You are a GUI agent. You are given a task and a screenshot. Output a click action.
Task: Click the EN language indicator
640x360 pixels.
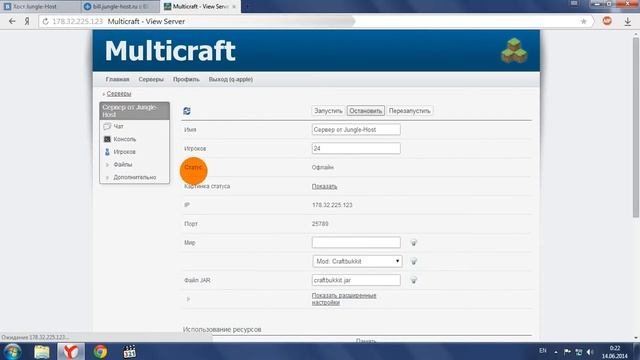point(543,351)
